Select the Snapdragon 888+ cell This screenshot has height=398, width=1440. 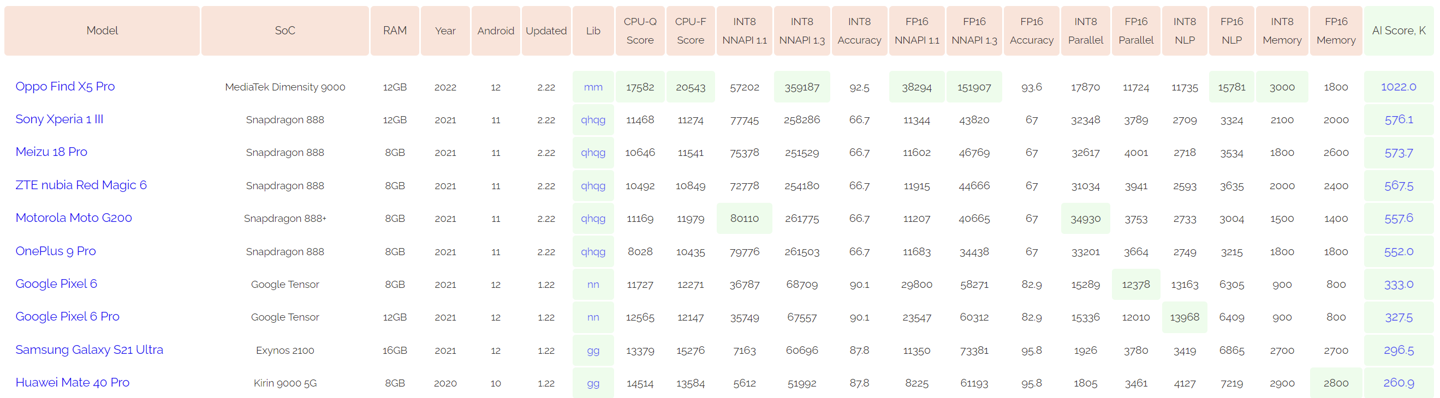[285, 219]
